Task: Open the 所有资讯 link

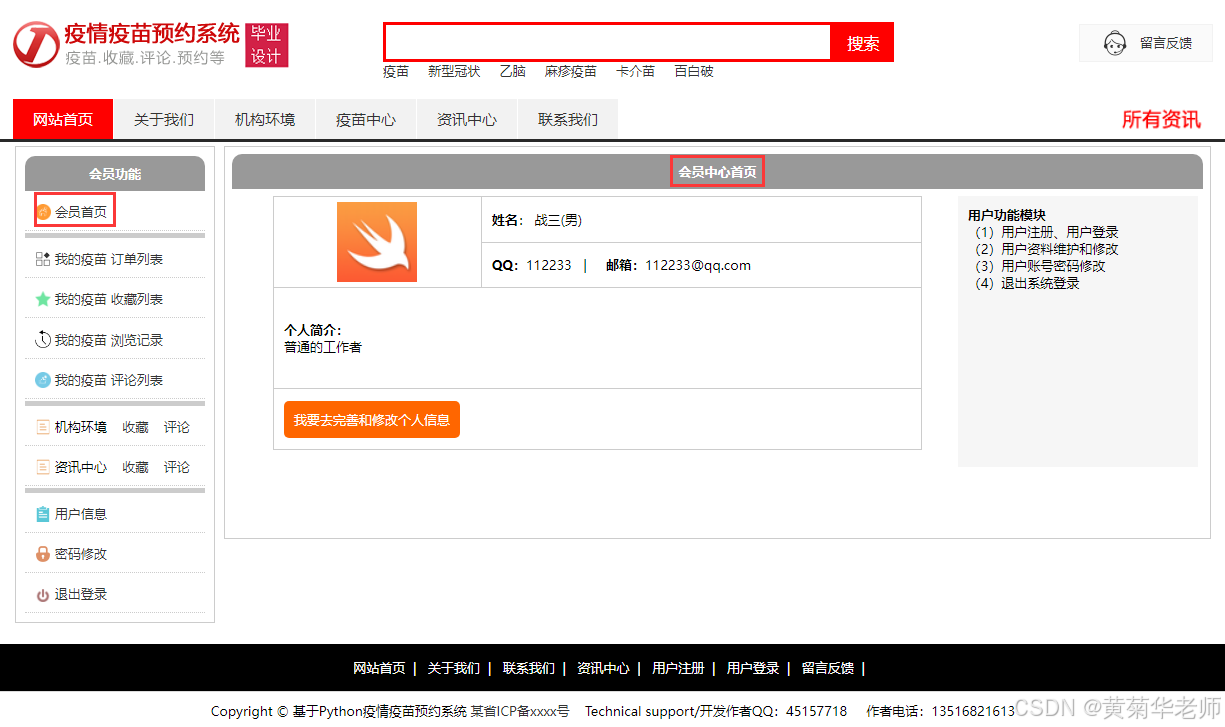Action: [1160, 118]
